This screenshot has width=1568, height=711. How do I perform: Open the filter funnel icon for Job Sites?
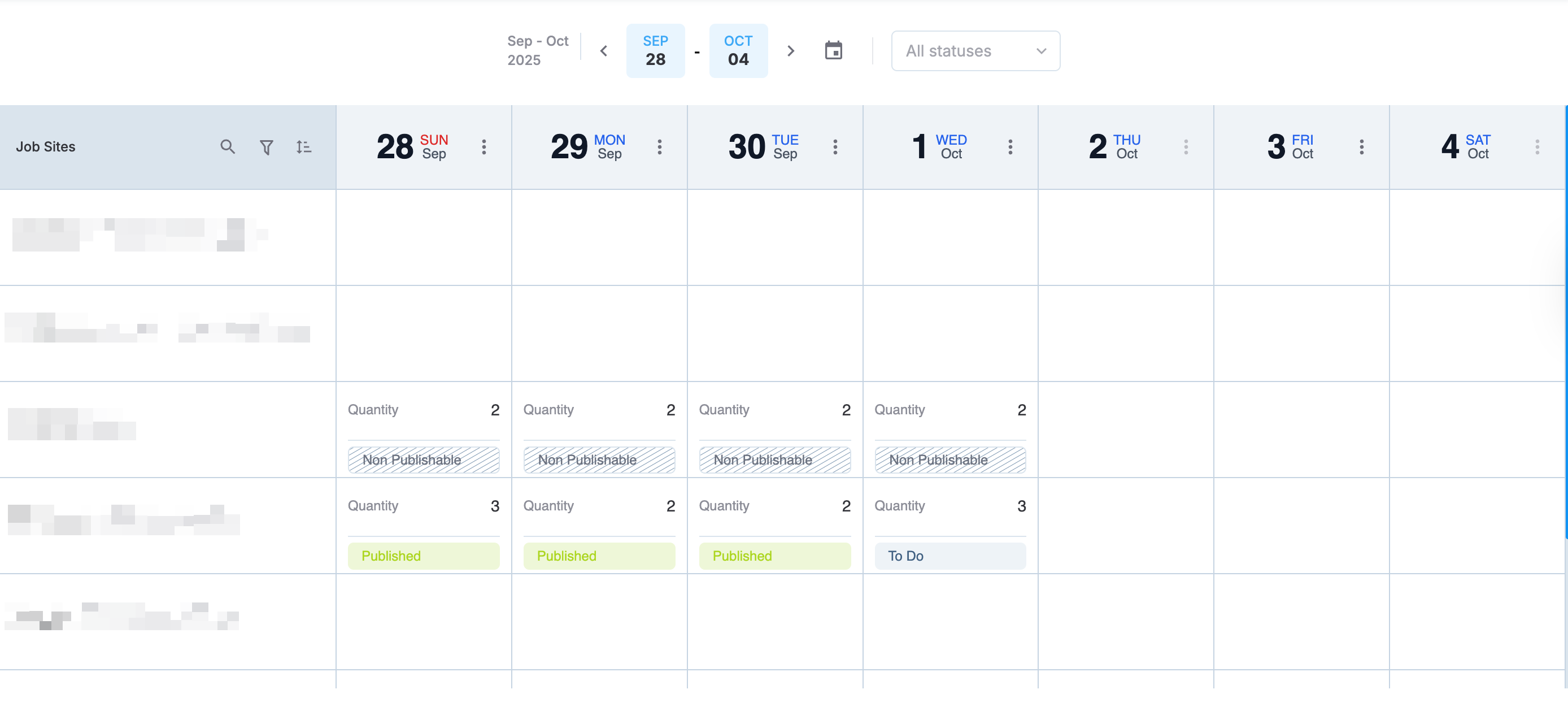(266, 147)
